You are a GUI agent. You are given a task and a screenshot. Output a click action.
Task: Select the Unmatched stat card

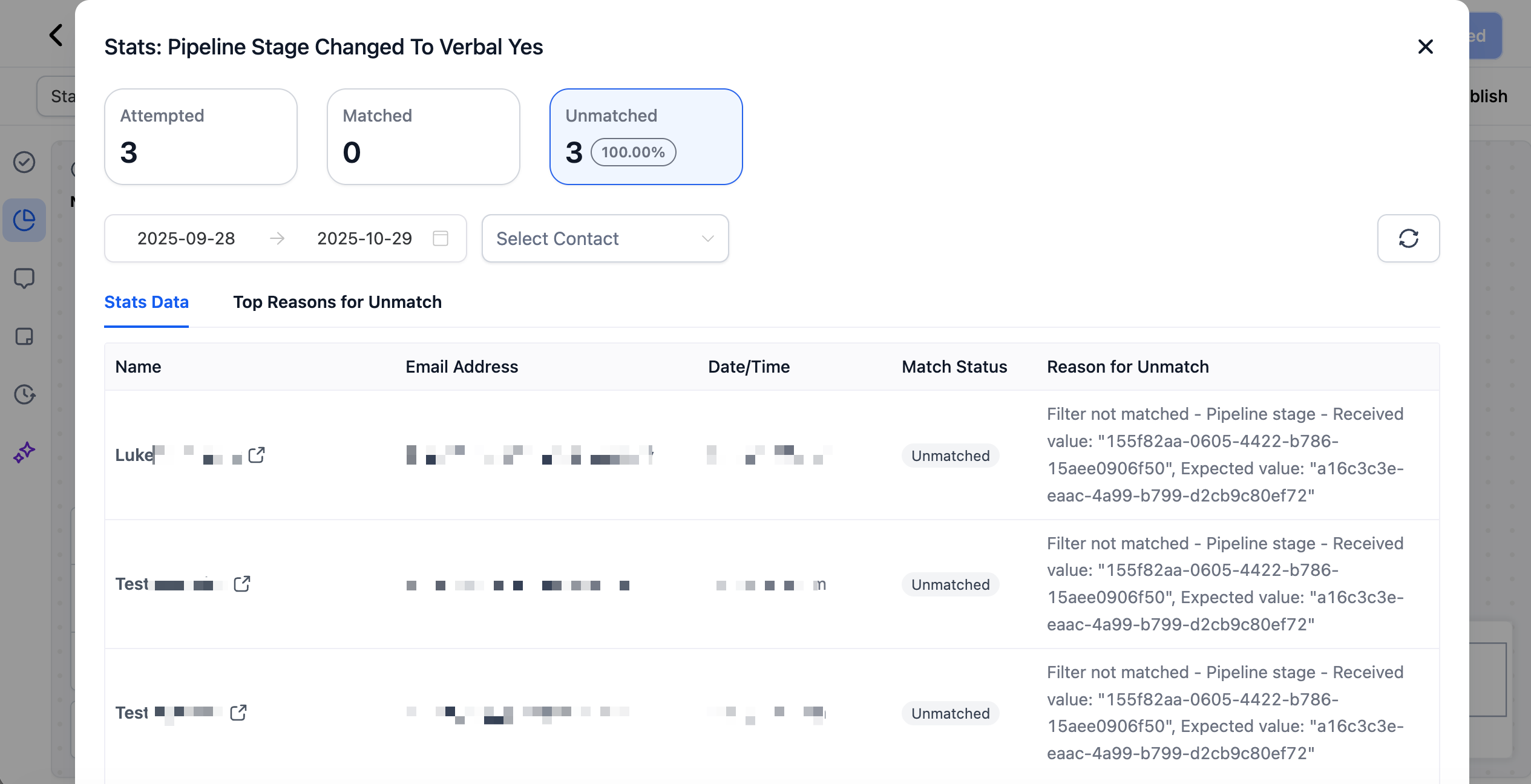click(646, 137)
